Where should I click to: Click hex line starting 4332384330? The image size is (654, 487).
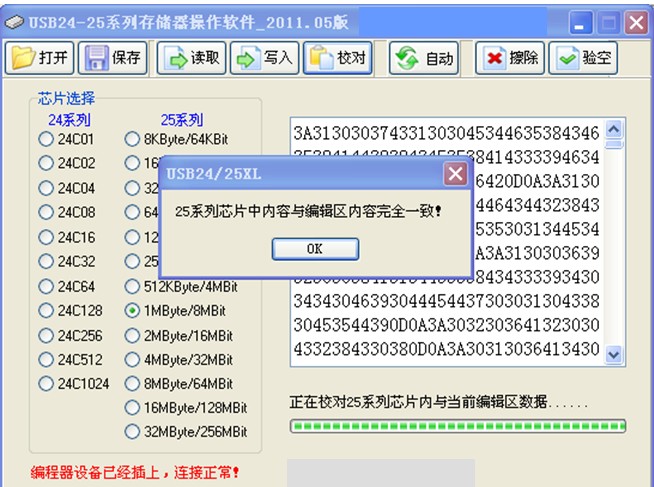[446, 349]
